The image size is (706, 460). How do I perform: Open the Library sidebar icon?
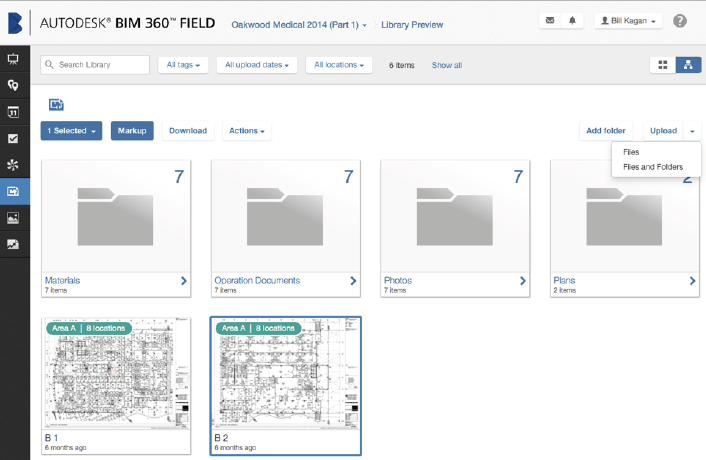point(13,191)
